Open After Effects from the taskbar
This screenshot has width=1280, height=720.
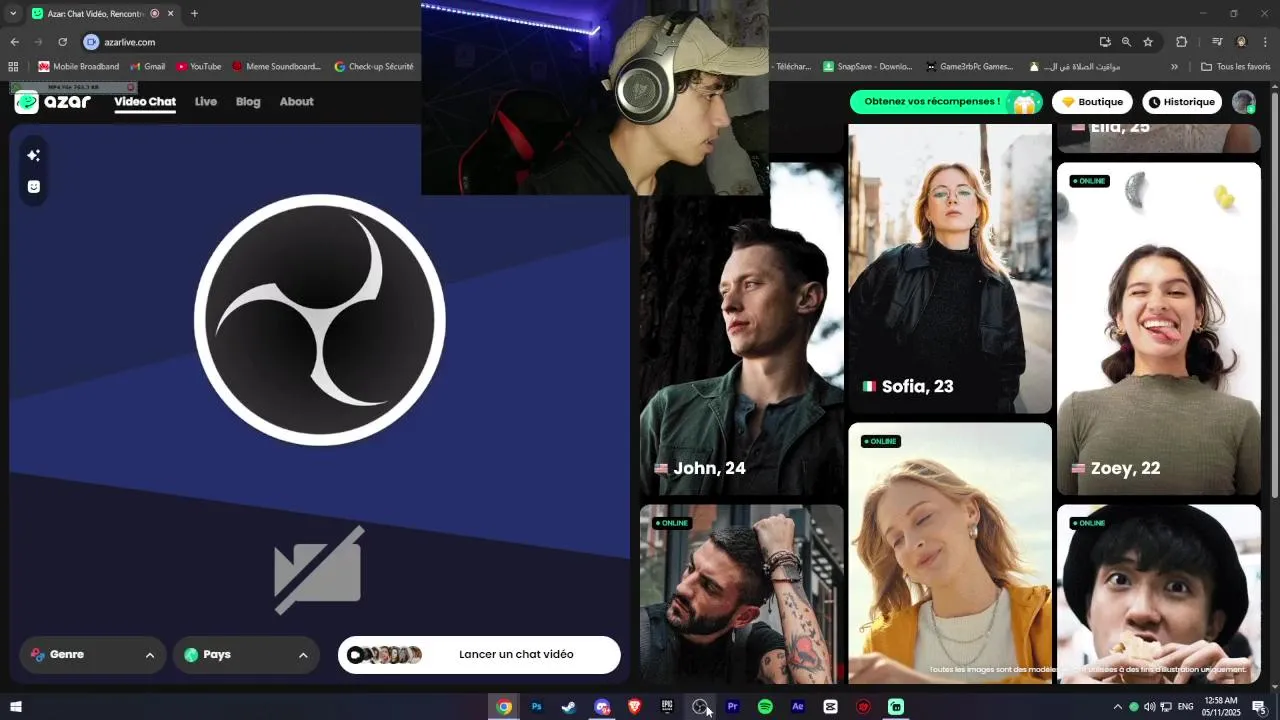(798, 707)
